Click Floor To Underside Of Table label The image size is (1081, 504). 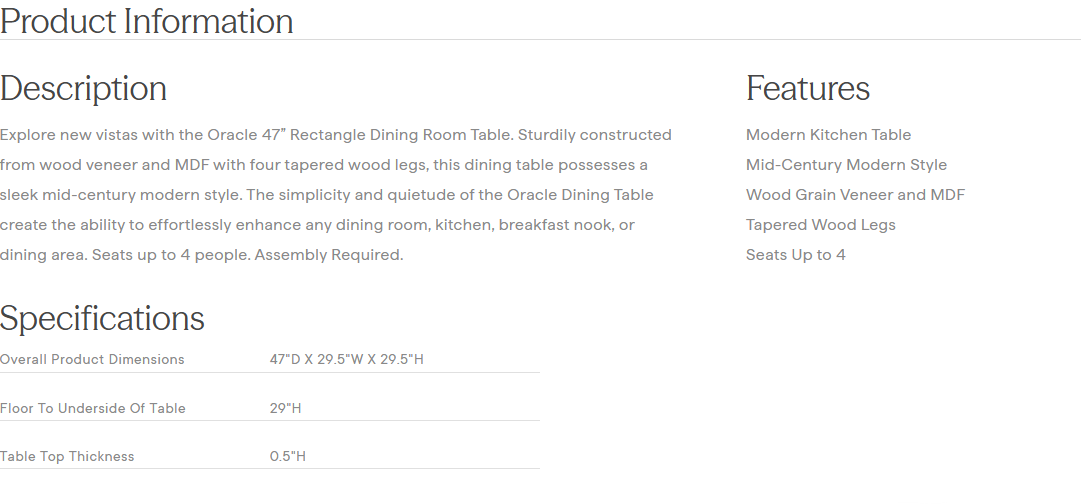(x=93, y=408)
